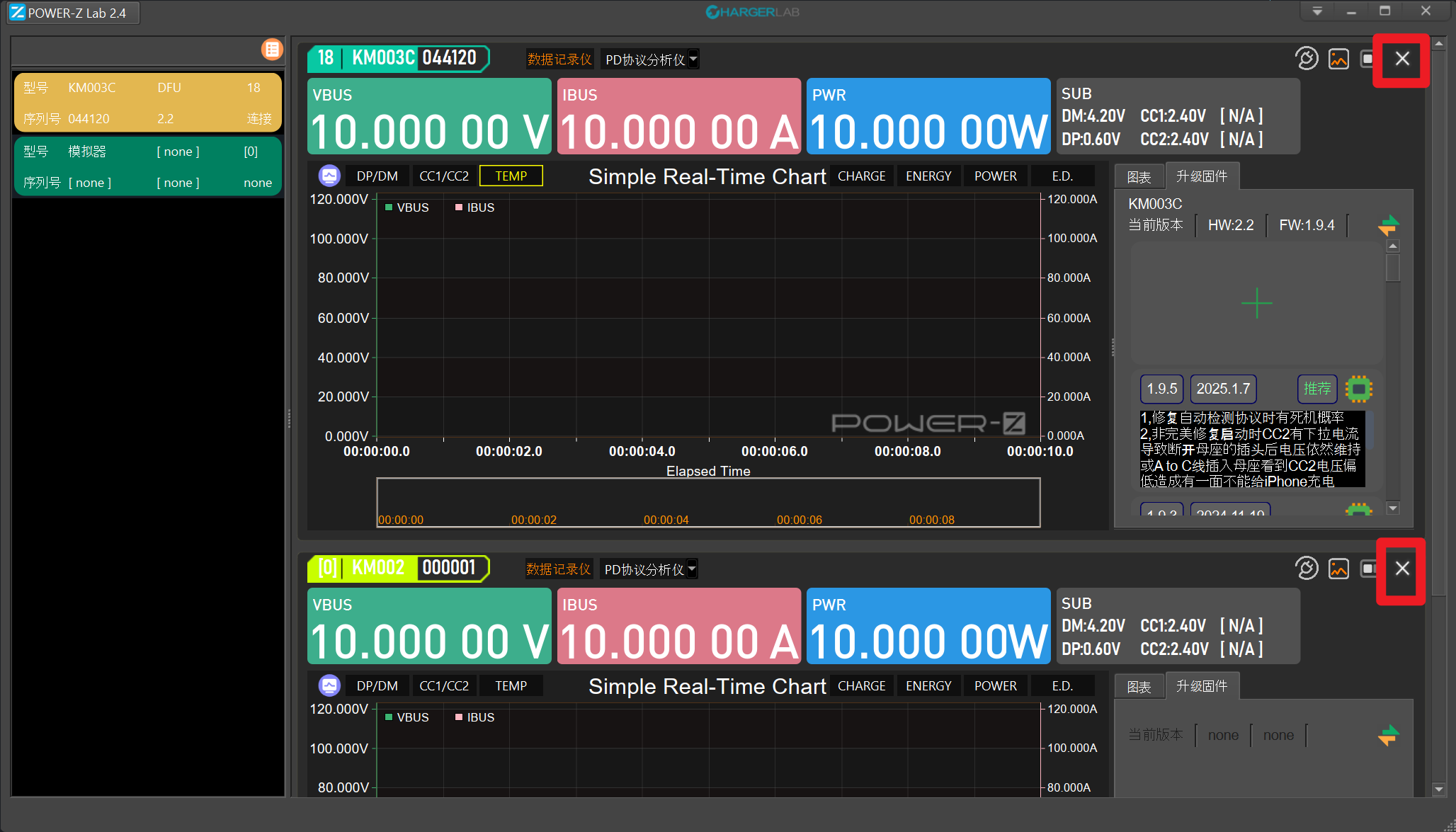Close the KM003C 044120 device panel
Screen dimensions: 1456x832
tap(1402, 59)
